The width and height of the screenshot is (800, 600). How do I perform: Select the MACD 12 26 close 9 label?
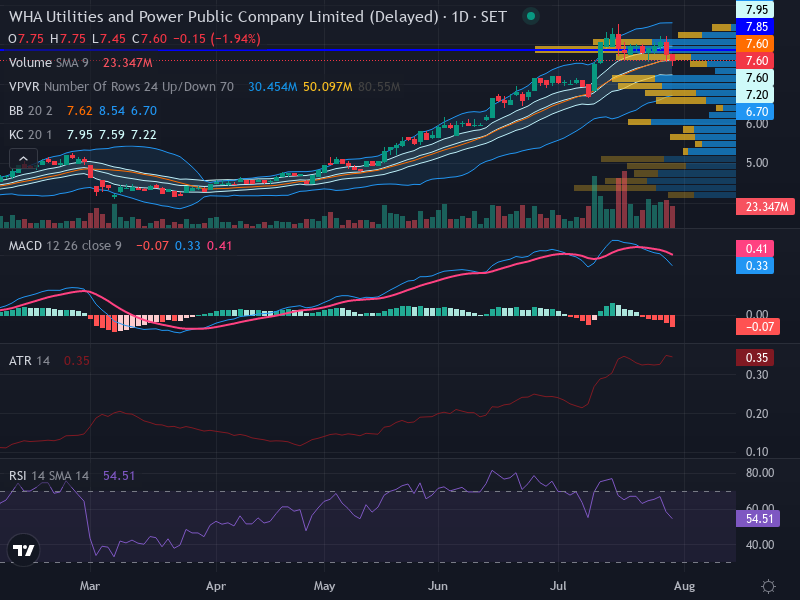65,246
